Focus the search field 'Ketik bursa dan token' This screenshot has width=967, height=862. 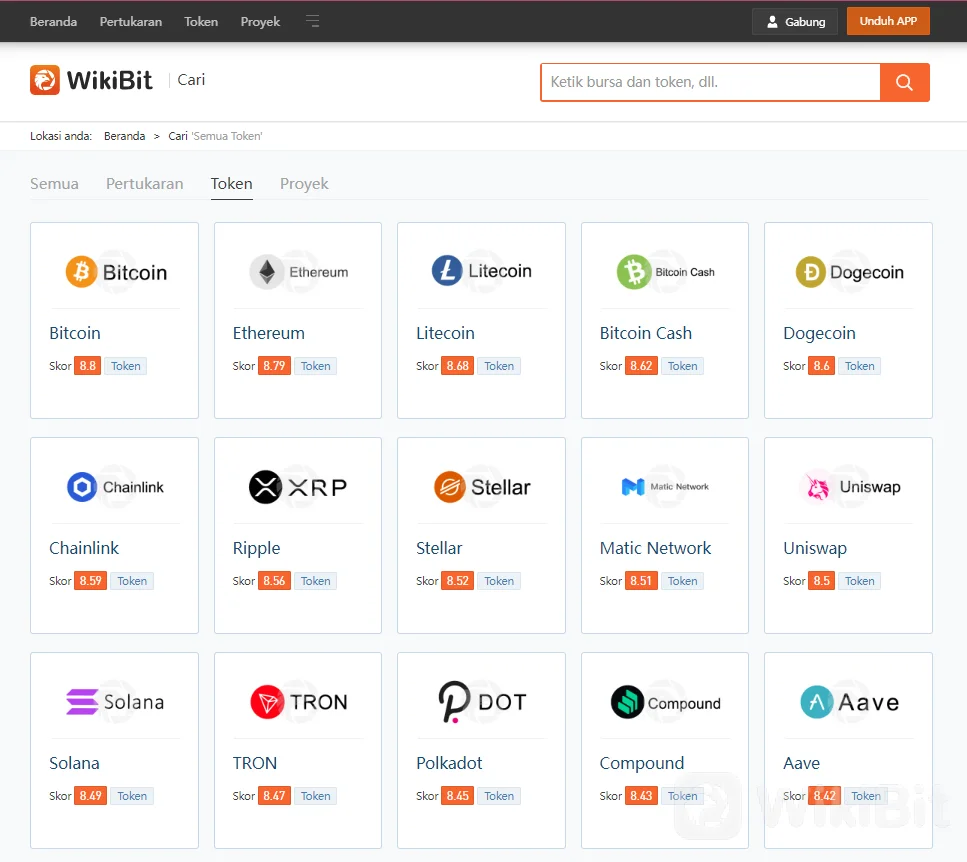click(x=710, y=82)
